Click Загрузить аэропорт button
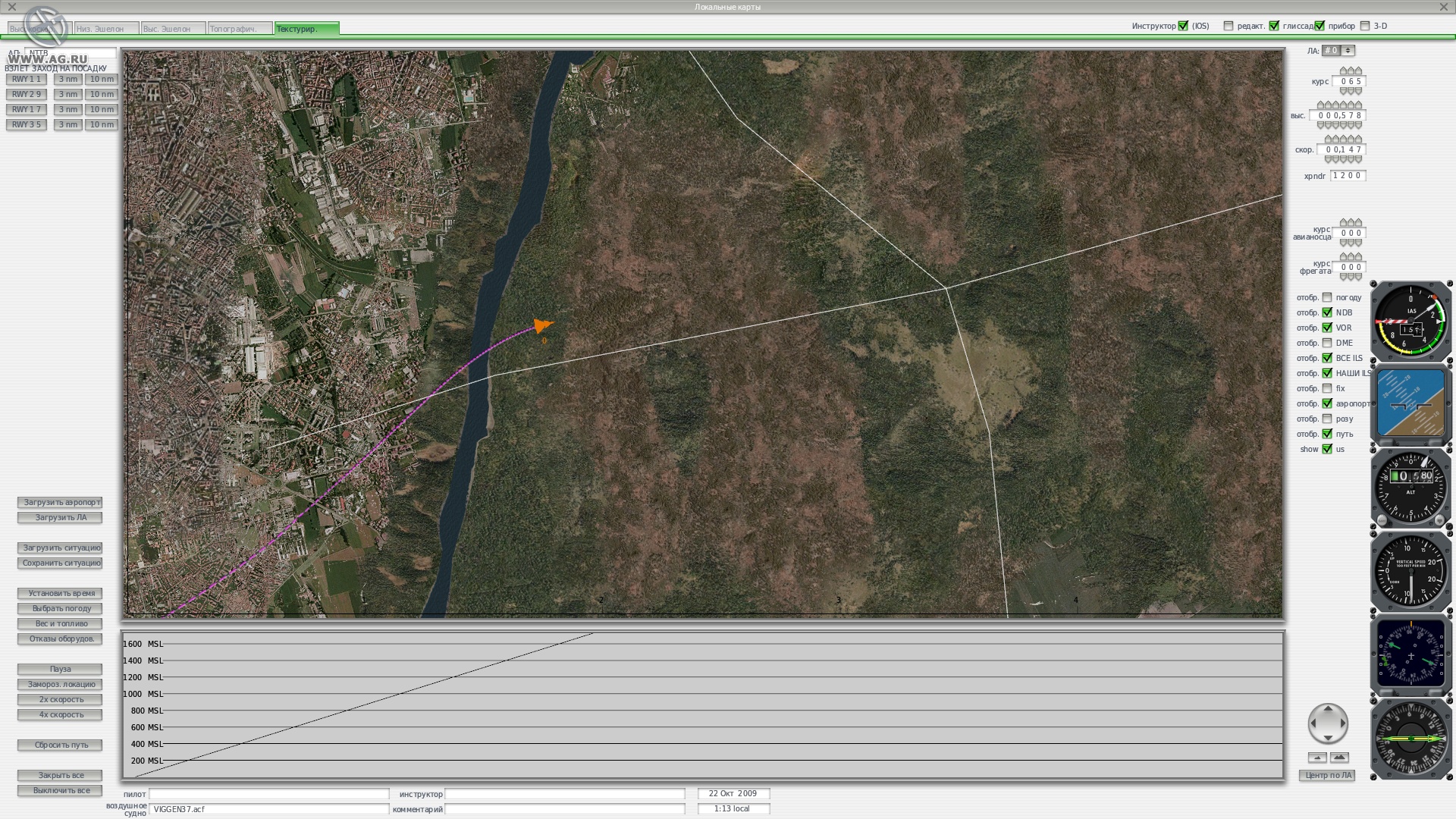This screenshot has width=1456, height=819. click(x=60, y=502)
